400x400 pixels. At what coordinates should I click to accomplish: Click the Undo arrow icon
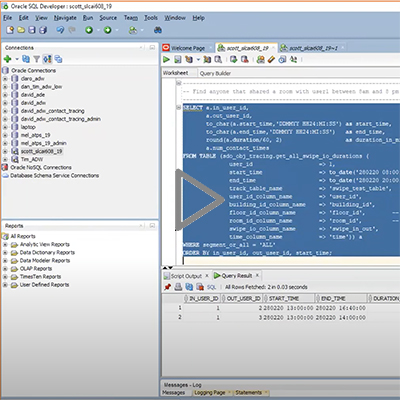[x=60, y=30]
